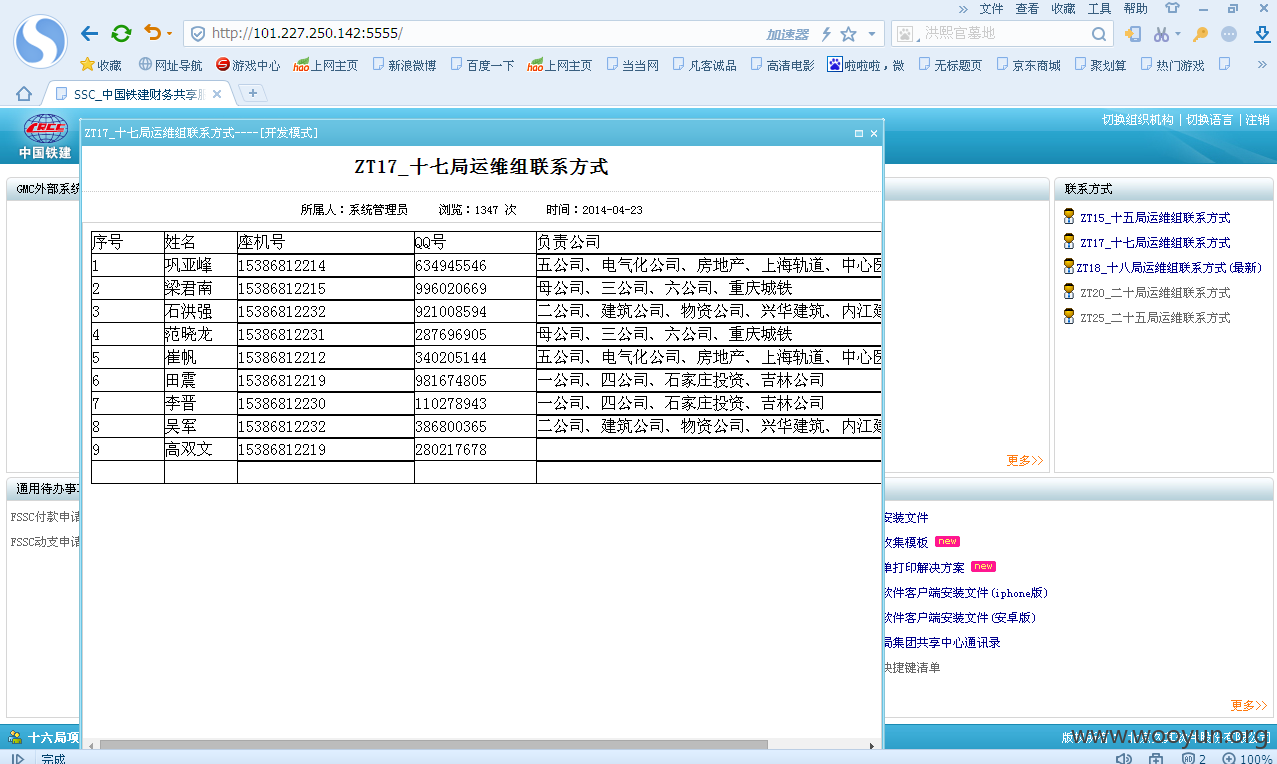This screenshot has height=764, width=1277.
Task: Open the 帮助 menu
Action: (1135, 8)
